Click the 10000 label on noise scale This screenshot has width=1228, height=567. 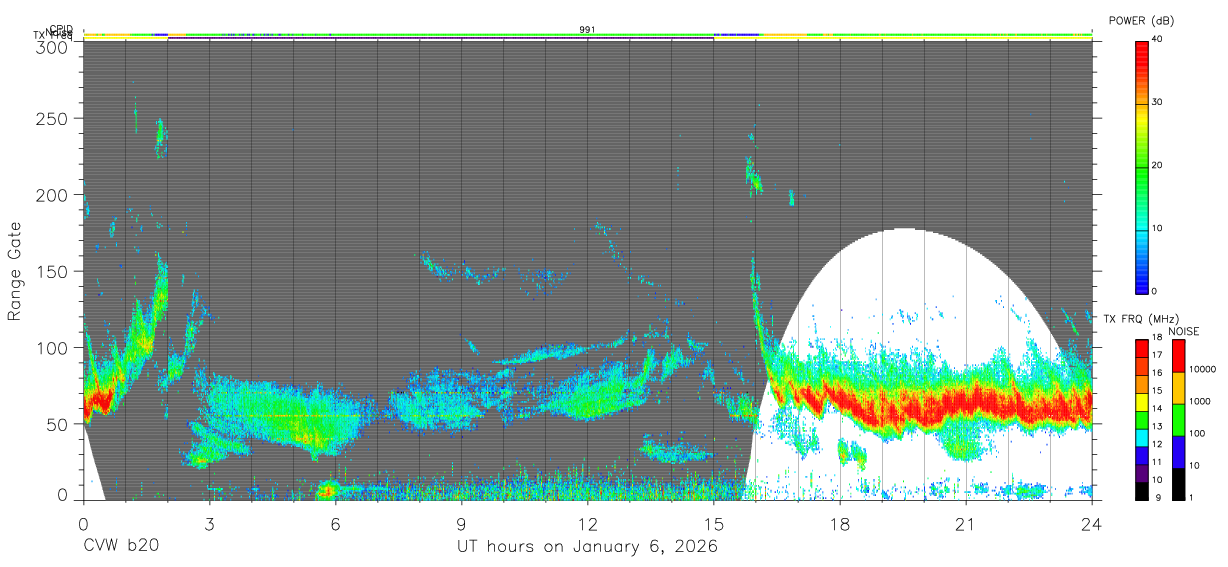[x=1201, y=369]
